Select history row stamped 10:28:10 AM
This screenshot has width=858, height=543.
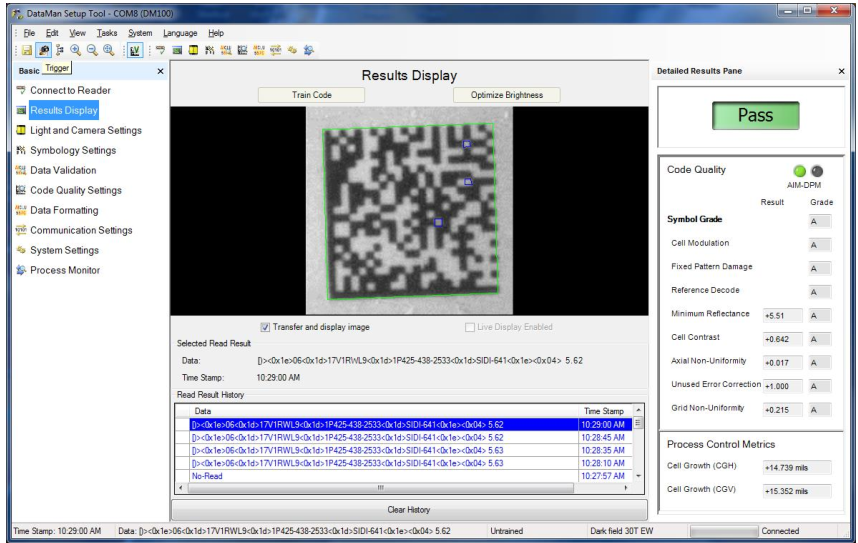(x=404, y=463)
